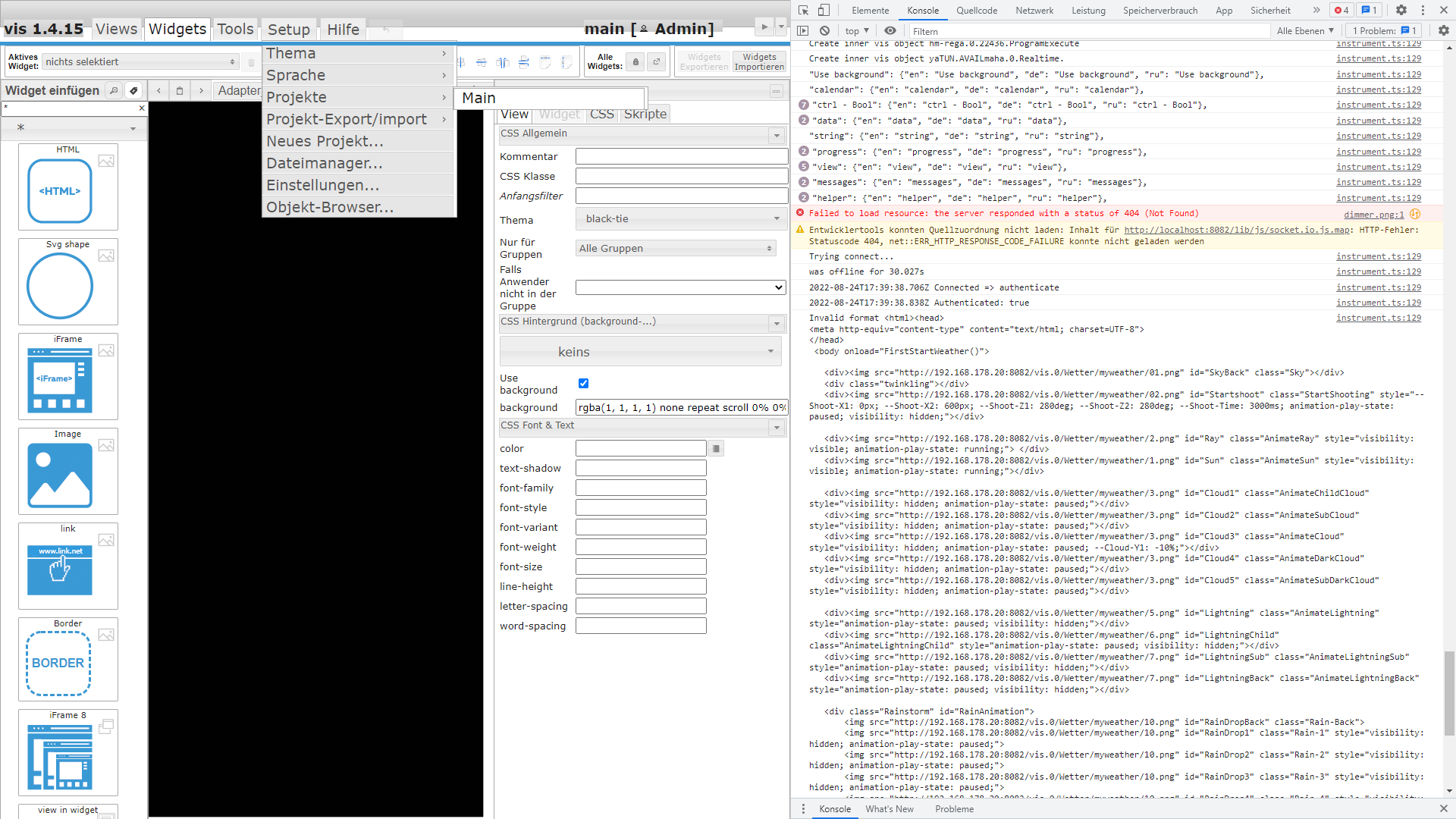The width and height of the screenshot is (1456, 819).
Task: Open the Nur für Gruppen selector
Action: click(x=676, y=249)
